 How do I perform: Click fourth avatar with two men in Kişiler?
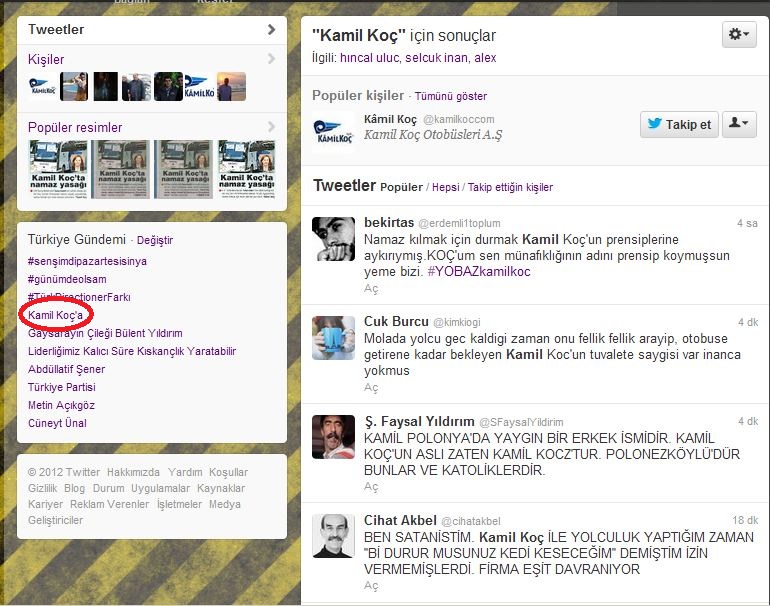(x=137, y=86)
